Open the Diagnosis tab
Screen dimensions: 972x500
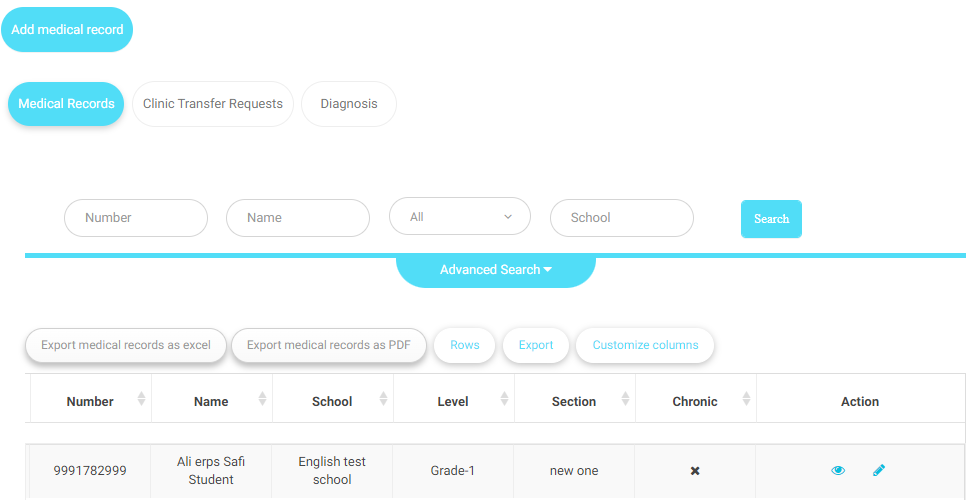coord(349,104)
